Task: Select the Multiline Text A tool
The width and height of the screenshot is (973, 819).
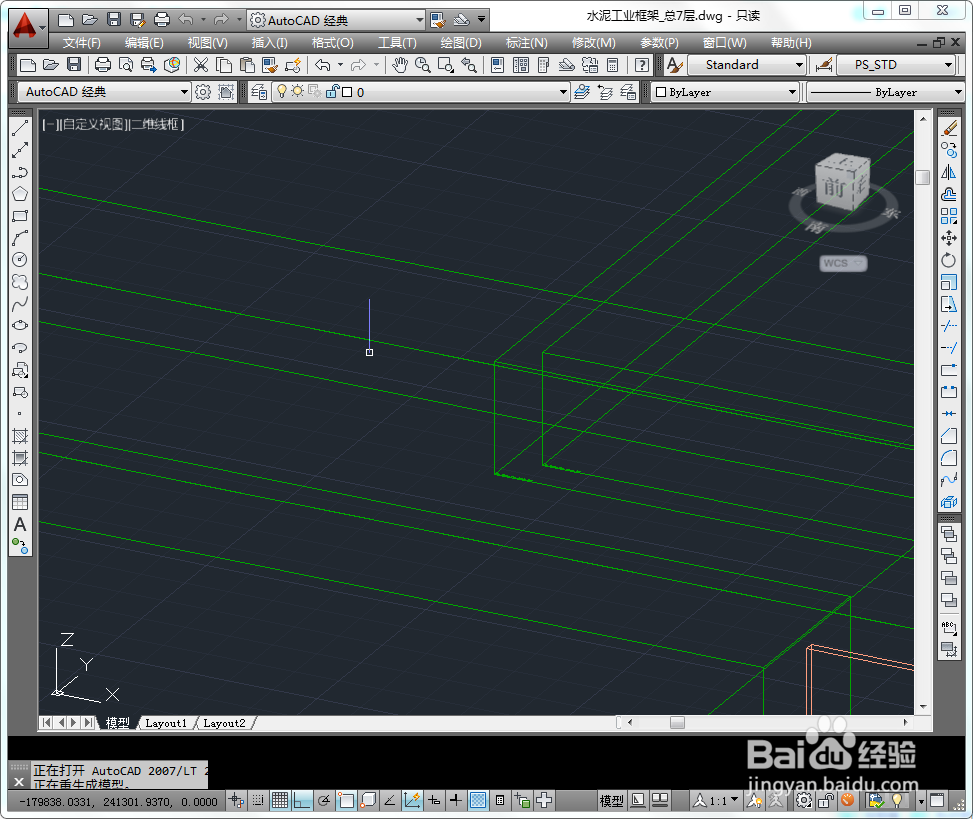Action: point(20,524)
